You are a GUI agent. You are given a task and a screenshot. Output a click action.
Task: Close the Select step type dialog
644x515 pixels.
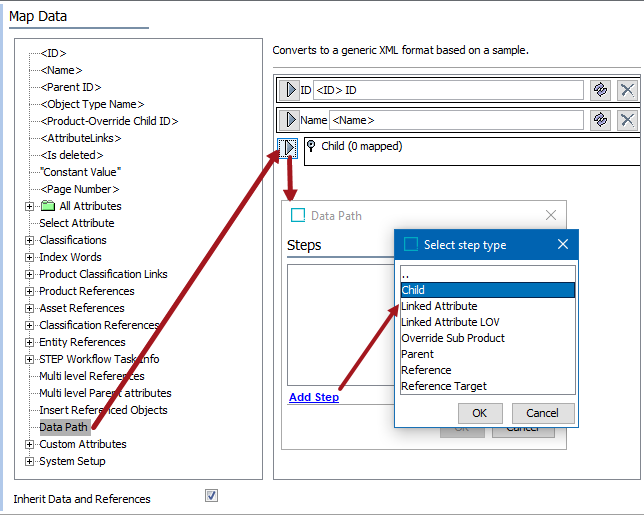562,244
